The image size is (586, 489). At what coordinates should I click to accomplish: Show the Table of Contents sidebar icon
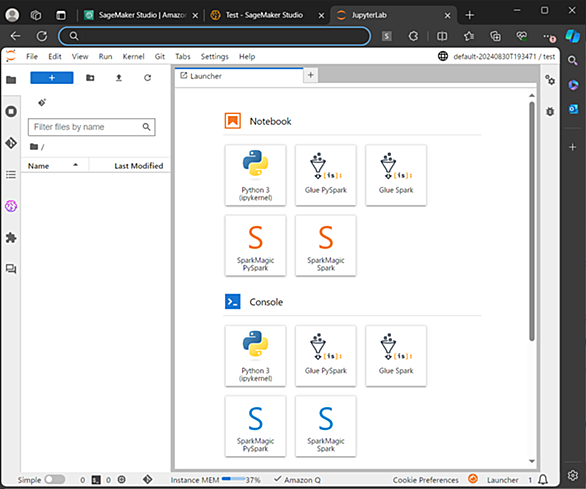pyautogui.click(x=11, y=175)
